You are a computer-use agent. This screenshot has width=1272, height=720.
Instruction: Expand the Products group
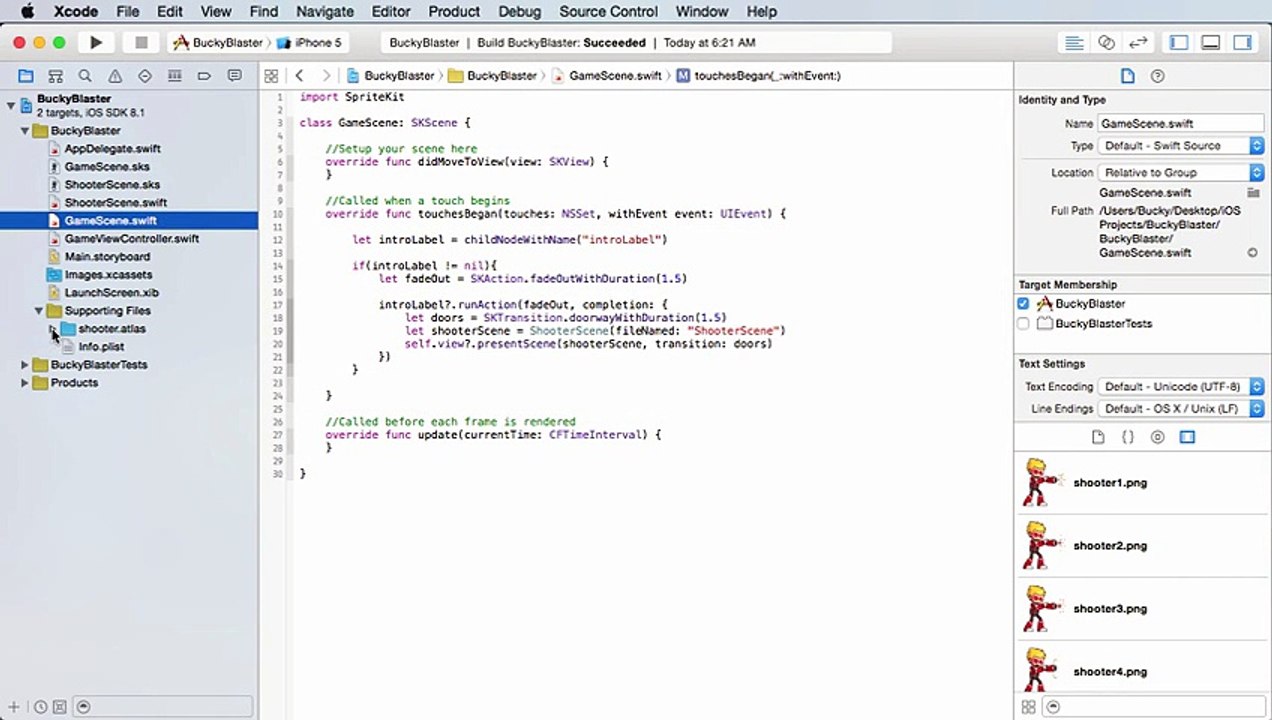point(25,383)
